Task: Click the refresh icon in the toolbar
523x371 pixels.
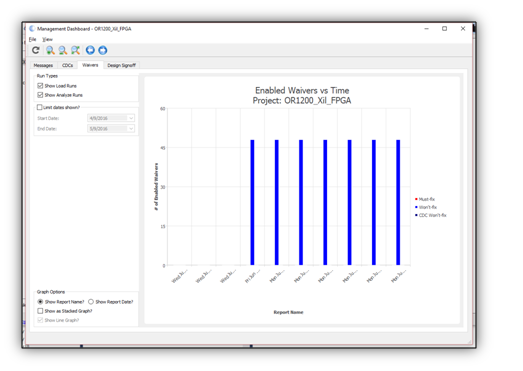Action: point(36,50)
